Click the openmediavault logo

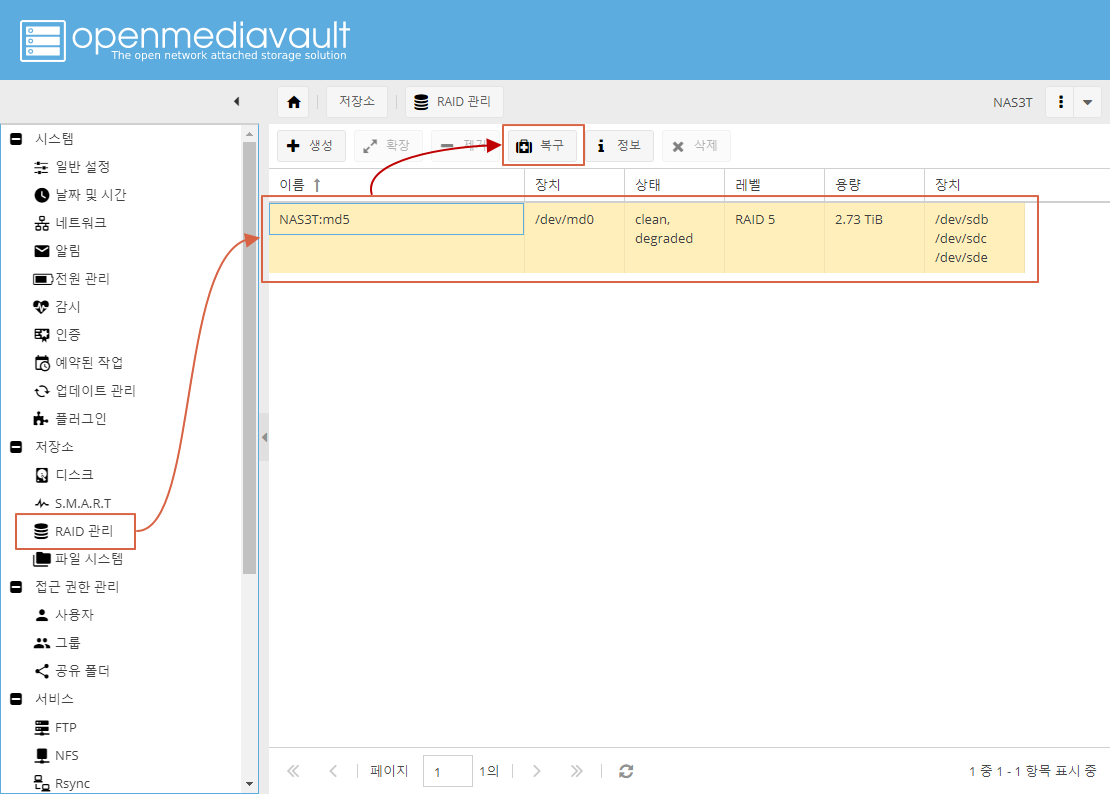[185, 40]
